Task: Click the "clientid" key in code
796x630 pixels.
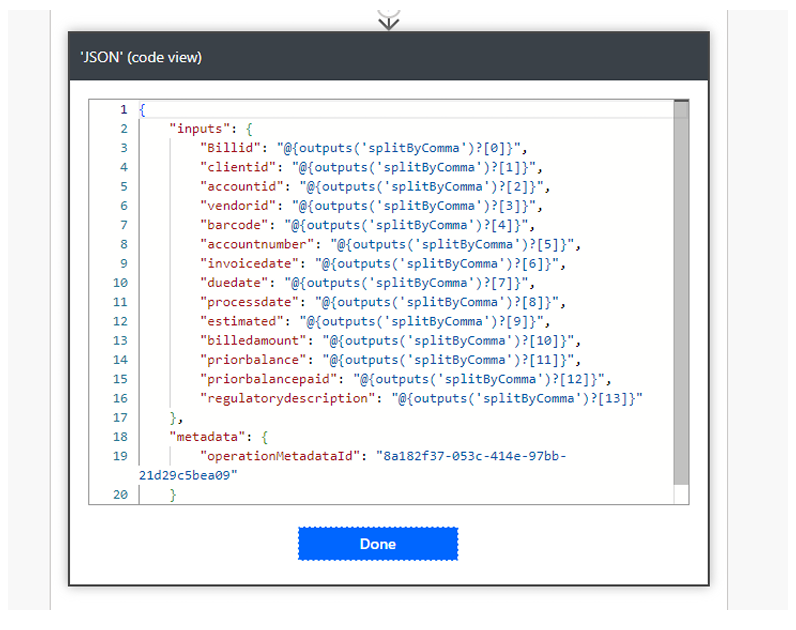Action: pyautogui.click(x=238, y=167)
